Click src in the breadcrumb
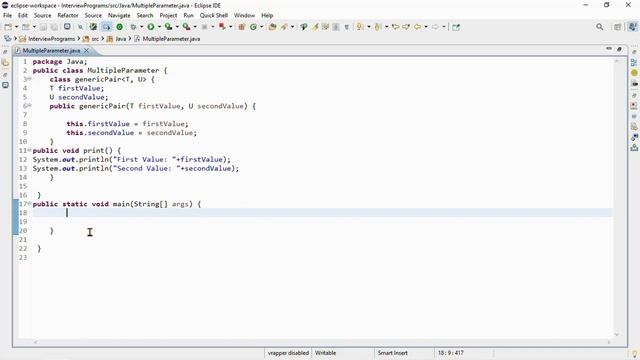Image resolution: width=640 pixels, height=360 pixels. [95, 39]
